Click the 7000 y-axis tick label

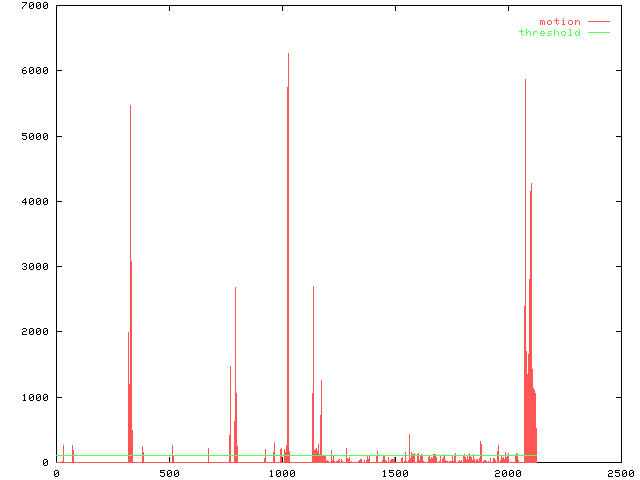click(34, 6)
